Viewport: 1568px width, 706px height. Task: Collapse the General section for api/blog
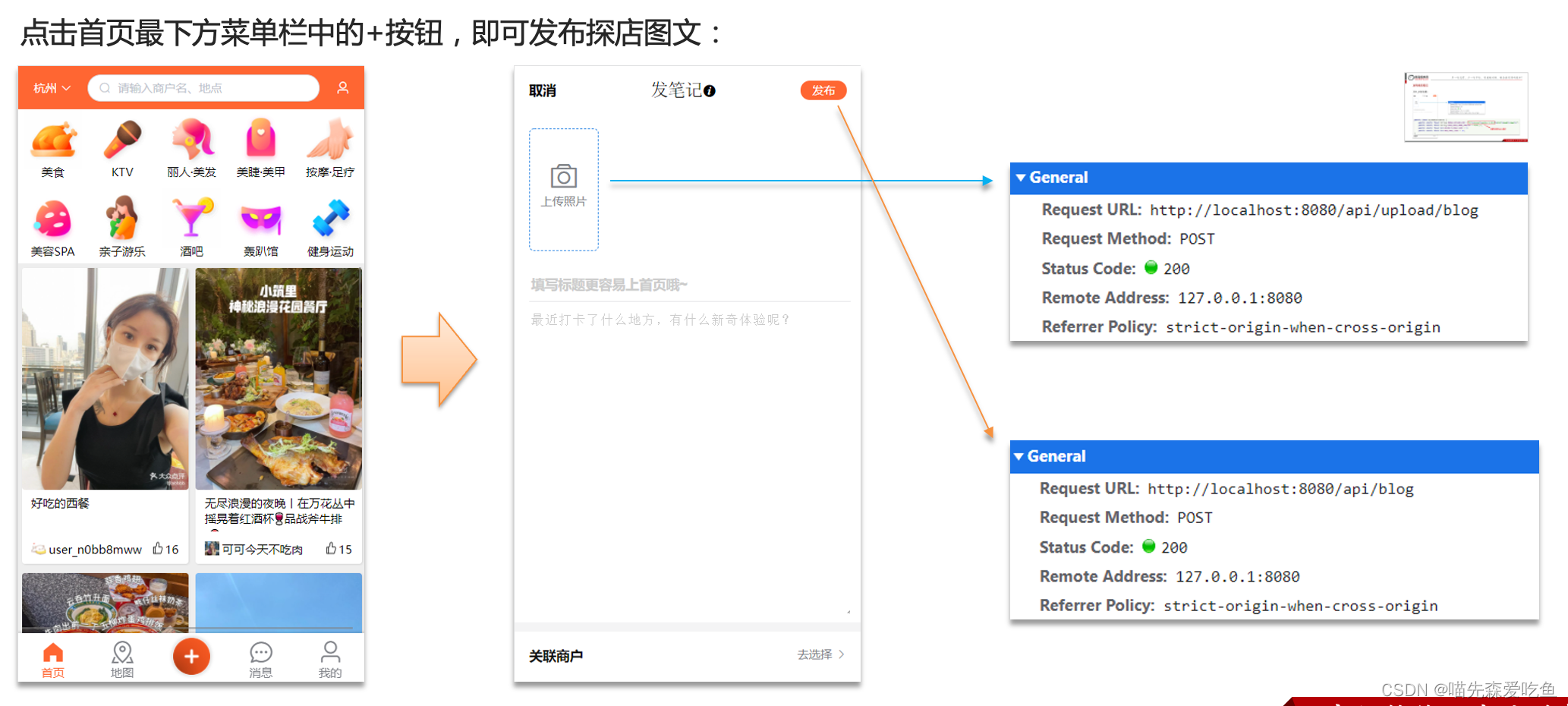1019,456
